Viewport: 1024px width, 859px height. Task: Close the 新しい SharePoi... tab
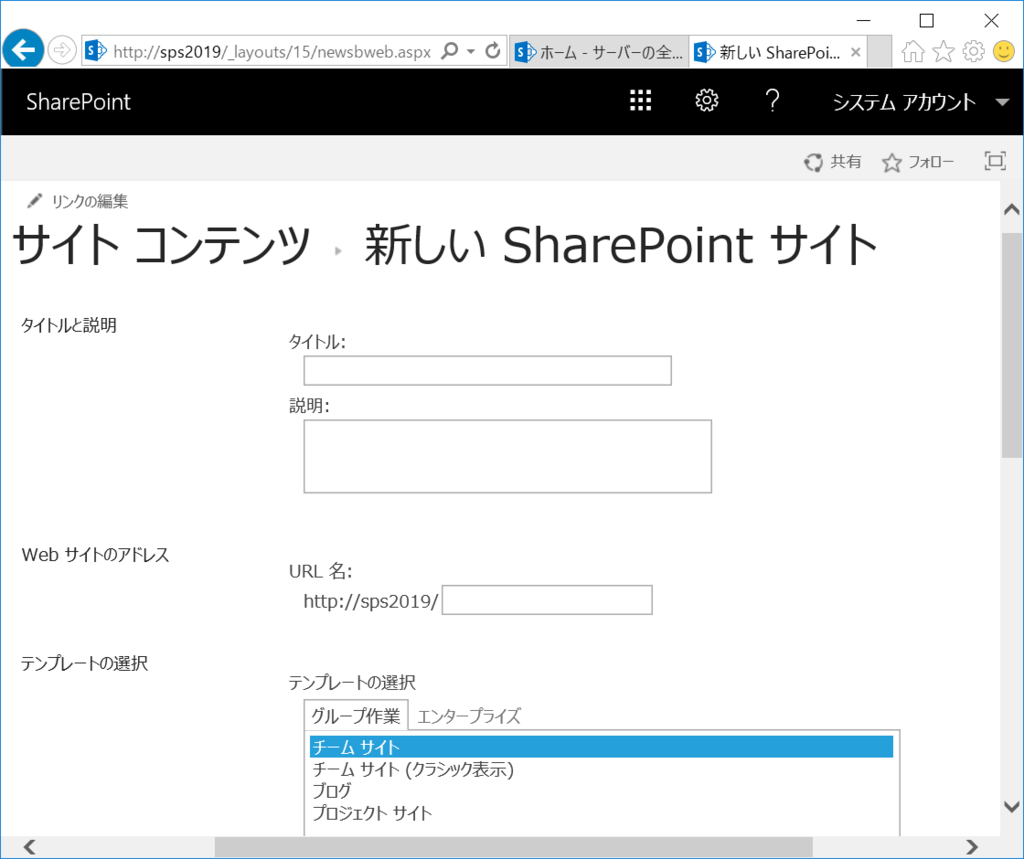click(856, 52)
